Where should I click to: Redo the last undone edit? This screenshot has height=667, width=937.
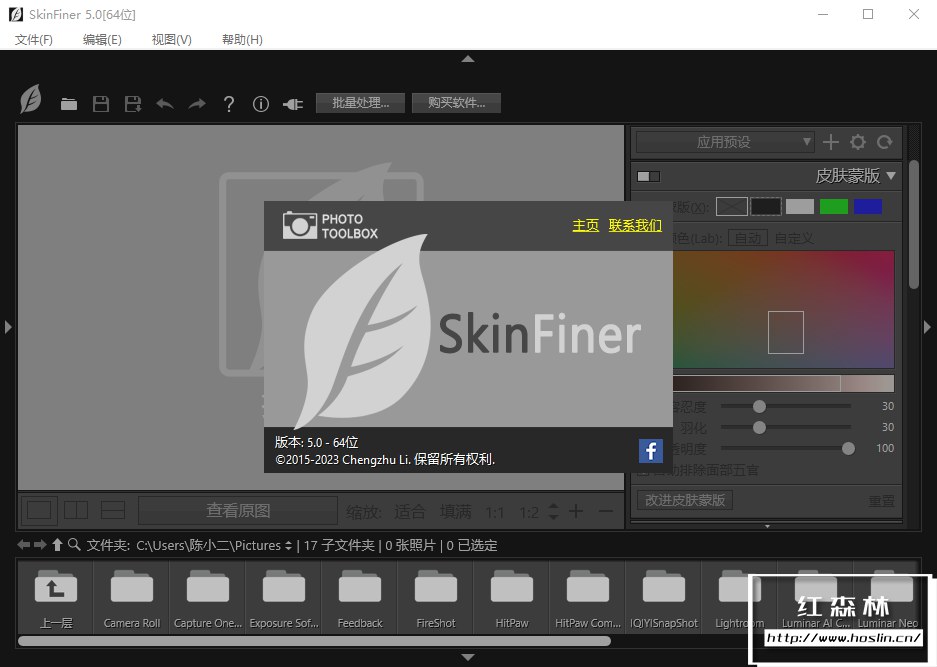(x=197, y=104)
